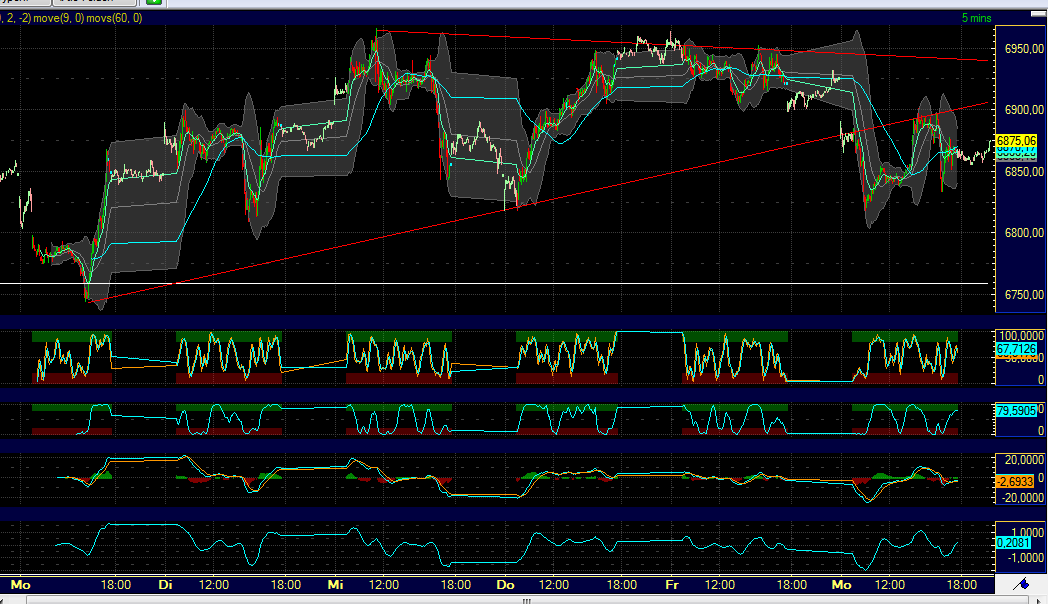1048x604 pixels.
Task: Select the blue pointer icon at bottom right
Action: point(1022,584)
